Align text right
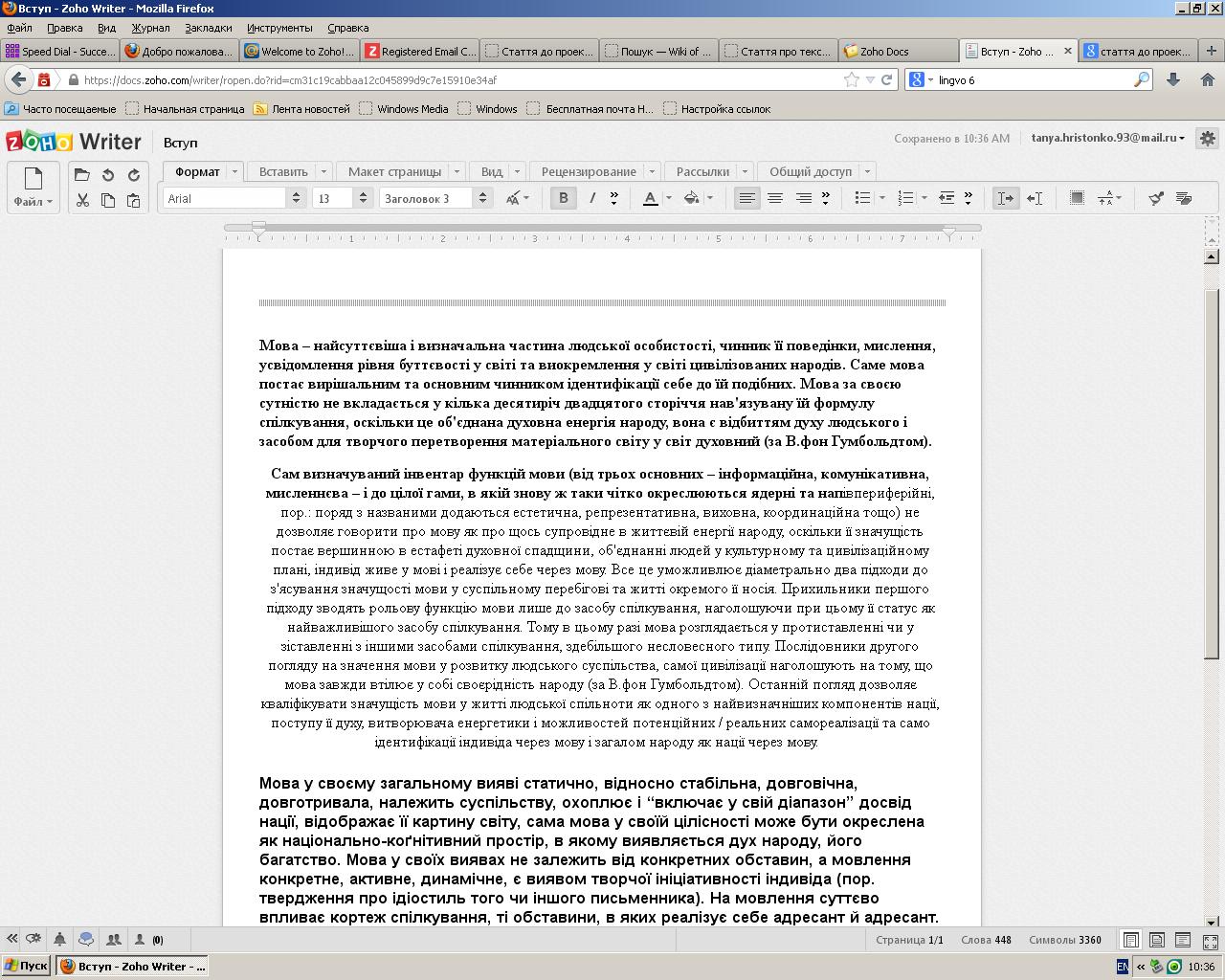 [x=804, y=198]
